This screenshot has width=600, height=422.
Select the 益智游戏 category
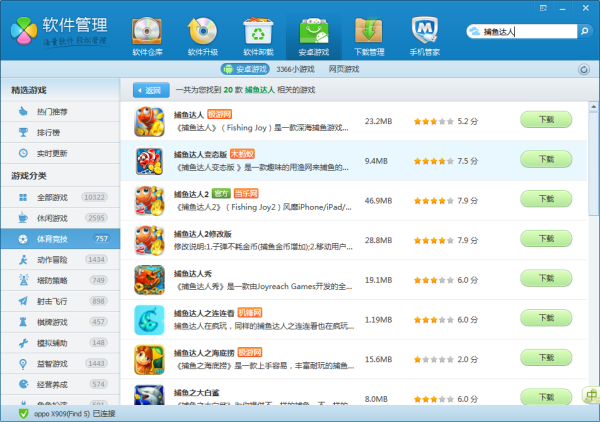[x=60, y=363]
